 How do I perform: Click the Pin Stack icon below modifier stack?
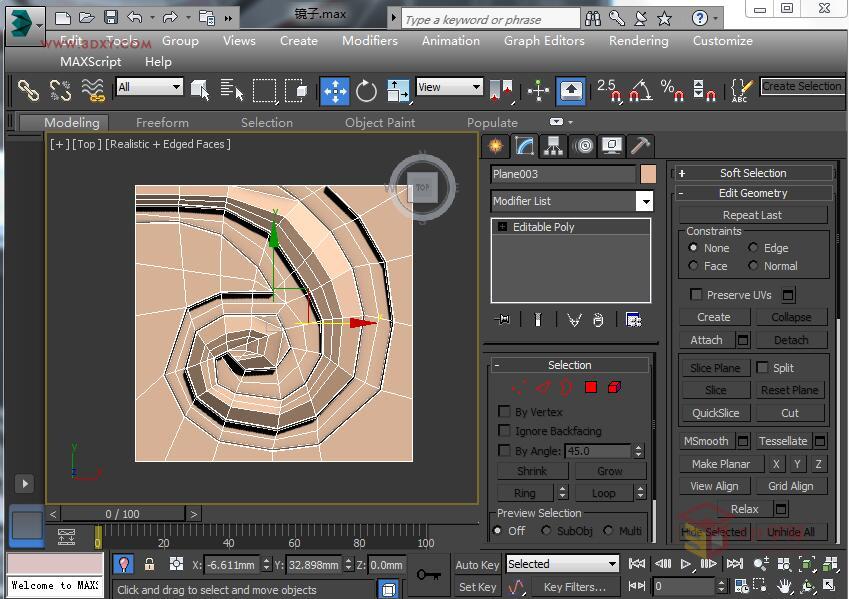point(503,319)
